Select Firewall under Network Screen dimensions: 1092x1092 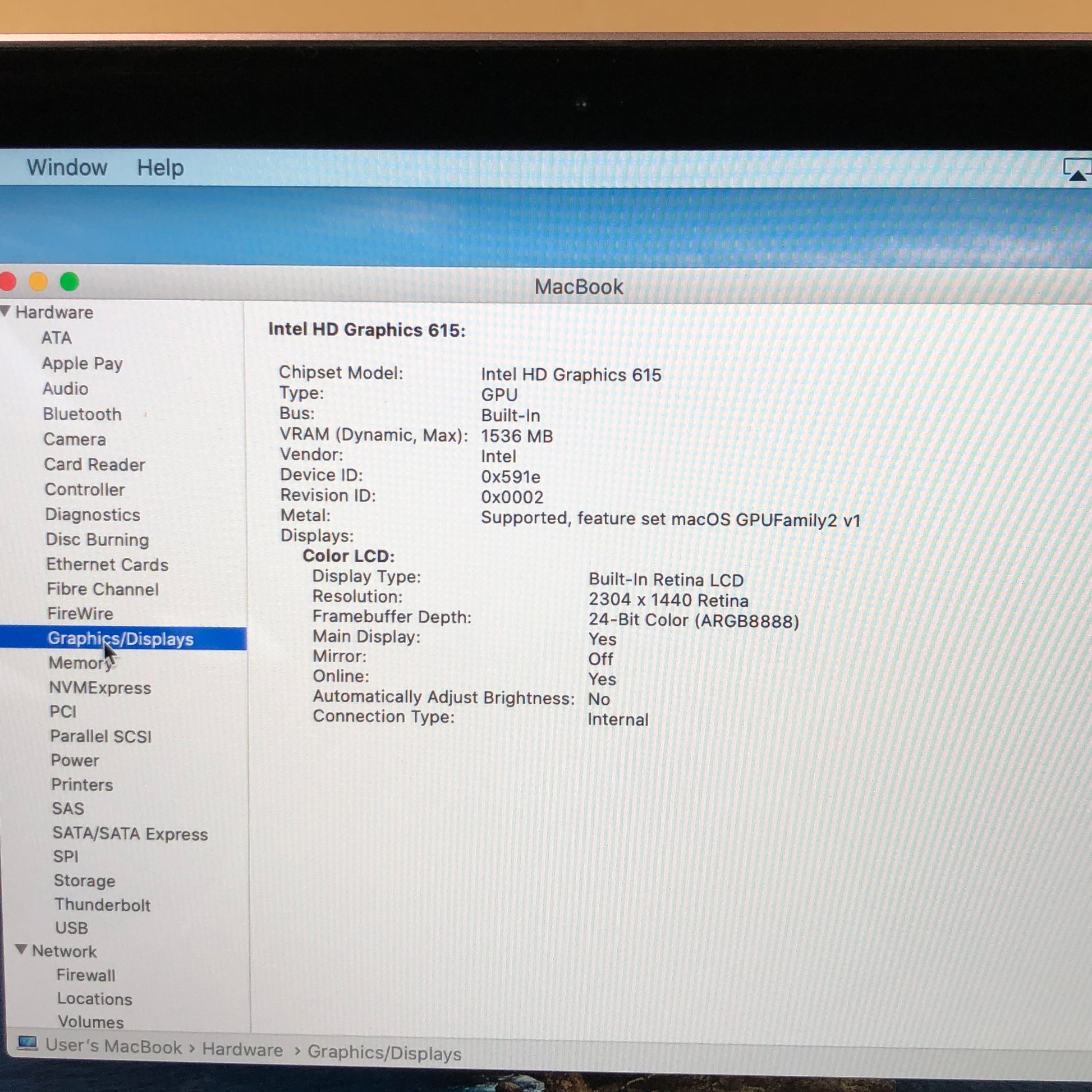click(85, 975)
